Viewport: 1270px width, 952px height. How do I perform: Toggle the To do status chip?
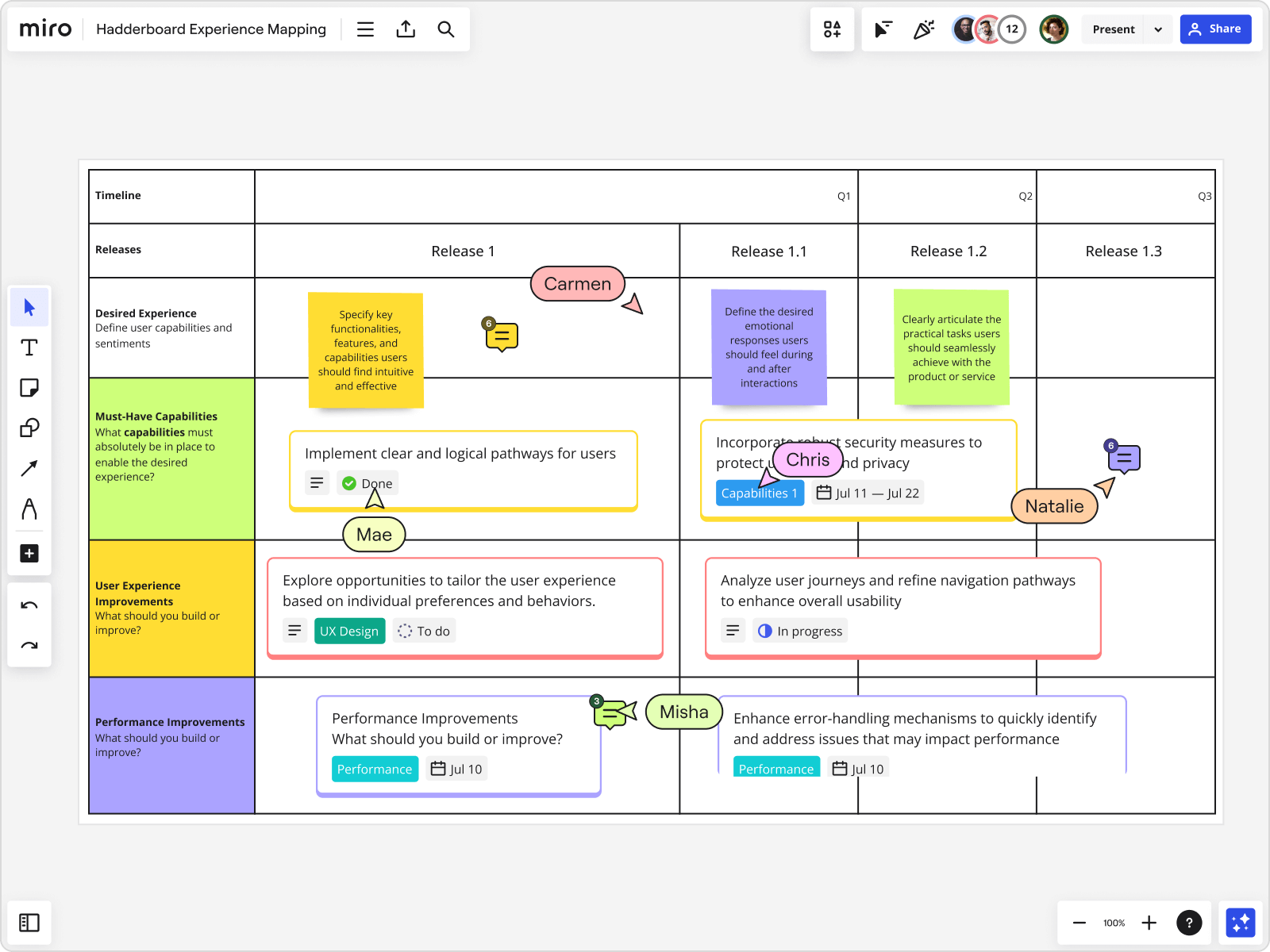pyautogui.click(x=424, y=631)
